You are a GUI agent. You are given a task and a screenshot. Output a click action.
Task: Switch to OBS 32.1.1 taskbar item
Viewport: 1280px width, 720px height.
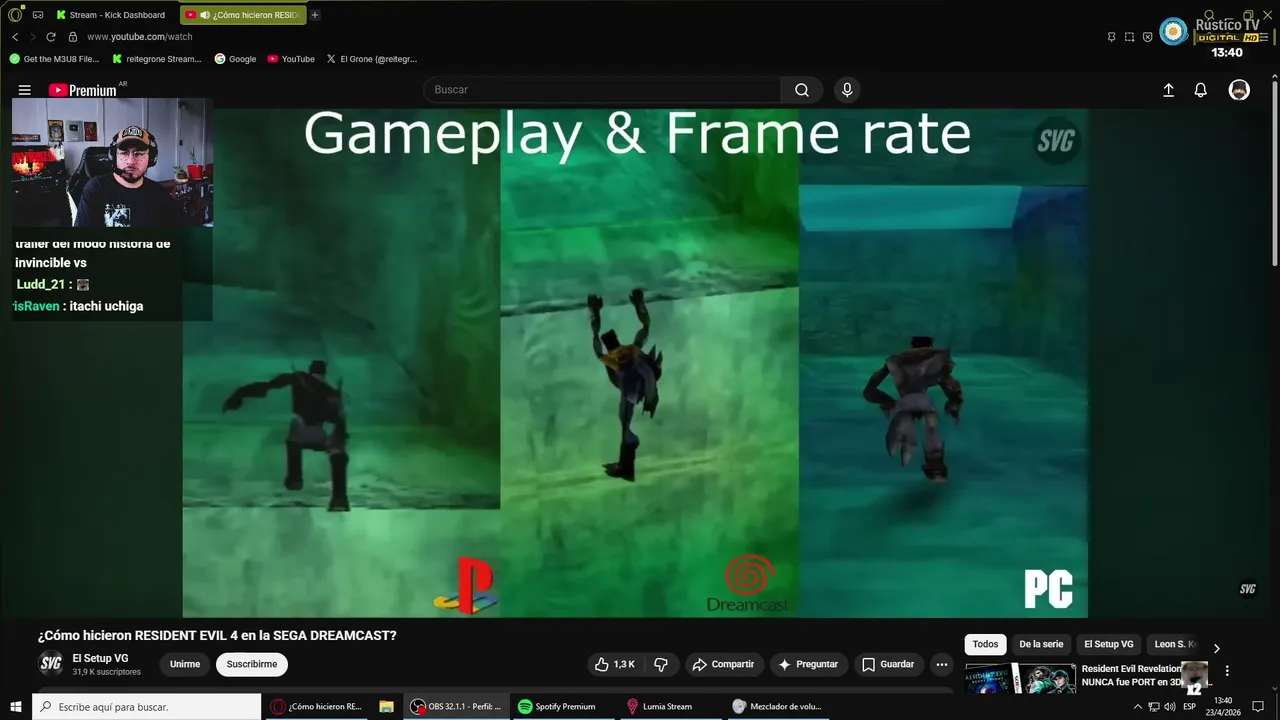click(458, 706)
